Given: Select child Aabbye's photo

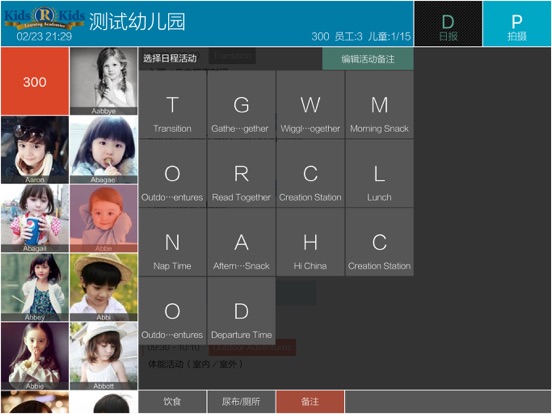Looking at the screenshot, I should point(104,81).
